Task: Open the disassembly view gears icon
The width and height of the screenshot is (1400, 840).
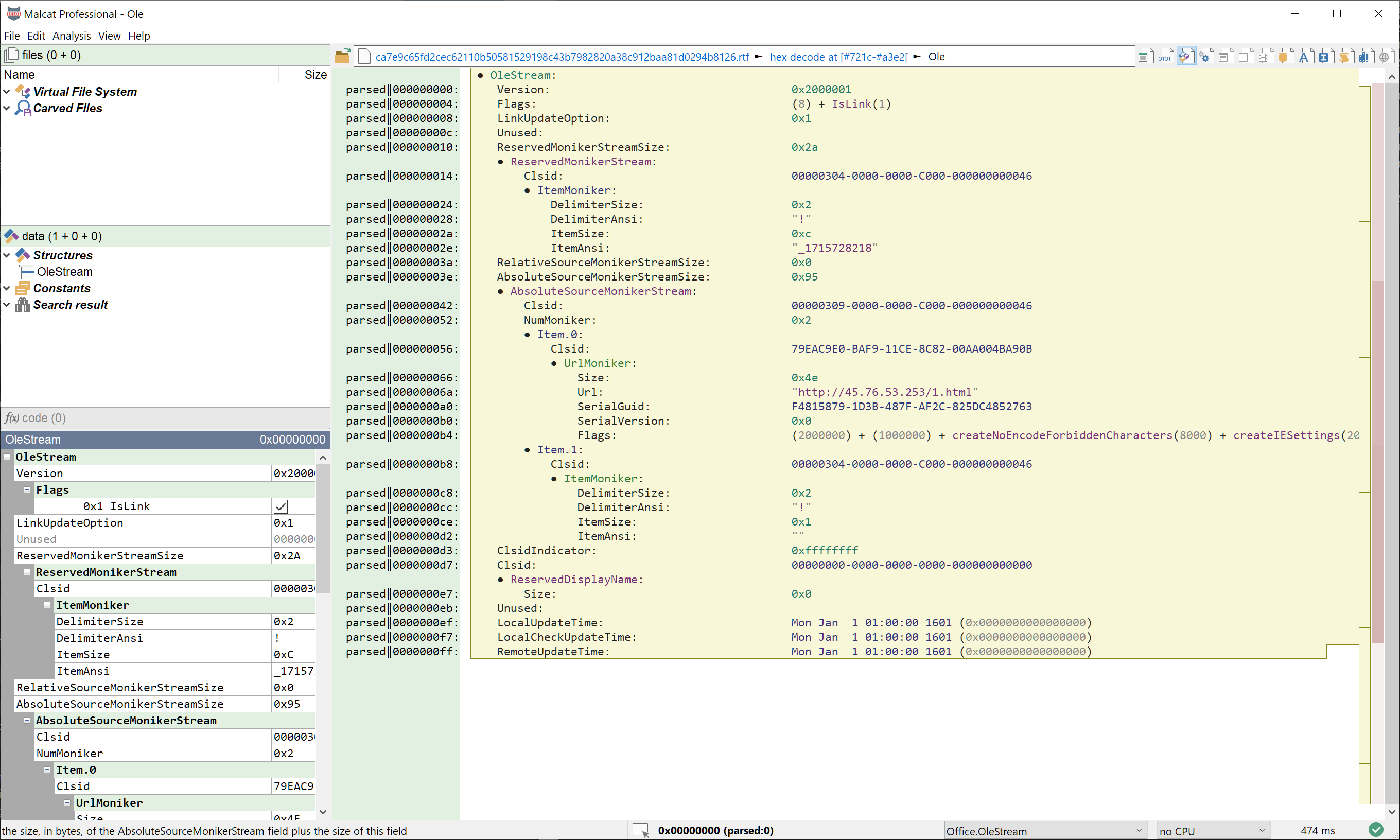Action: 1206,56
